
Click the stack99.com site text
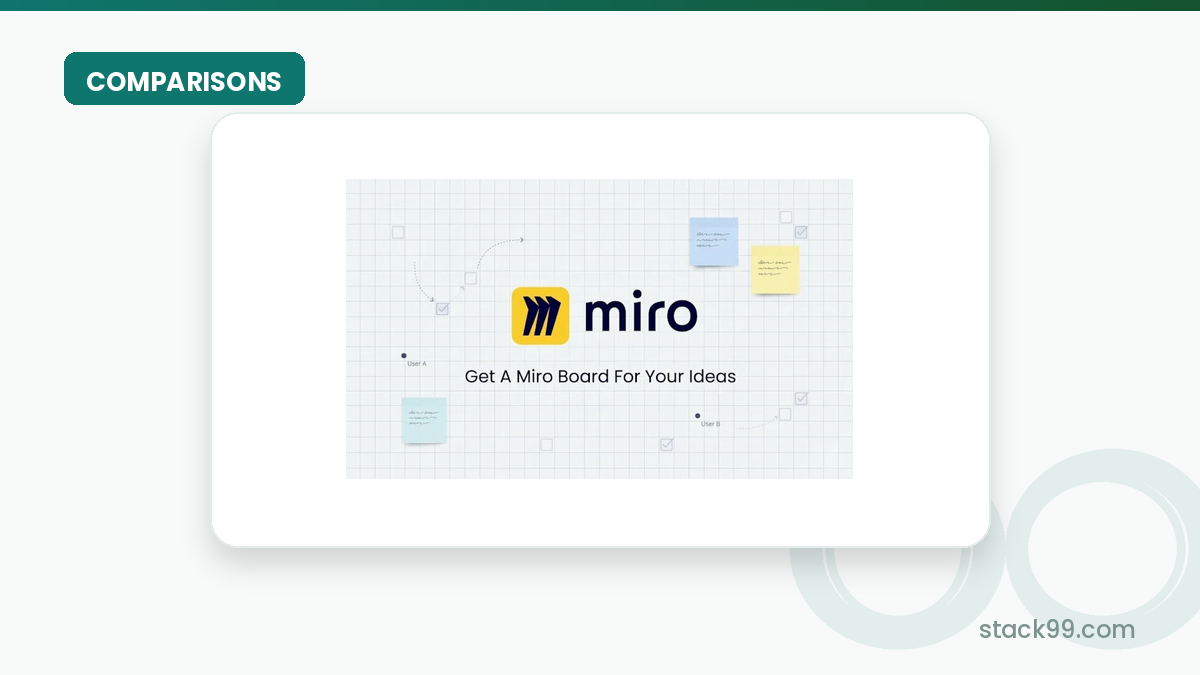coord(1057,629)
